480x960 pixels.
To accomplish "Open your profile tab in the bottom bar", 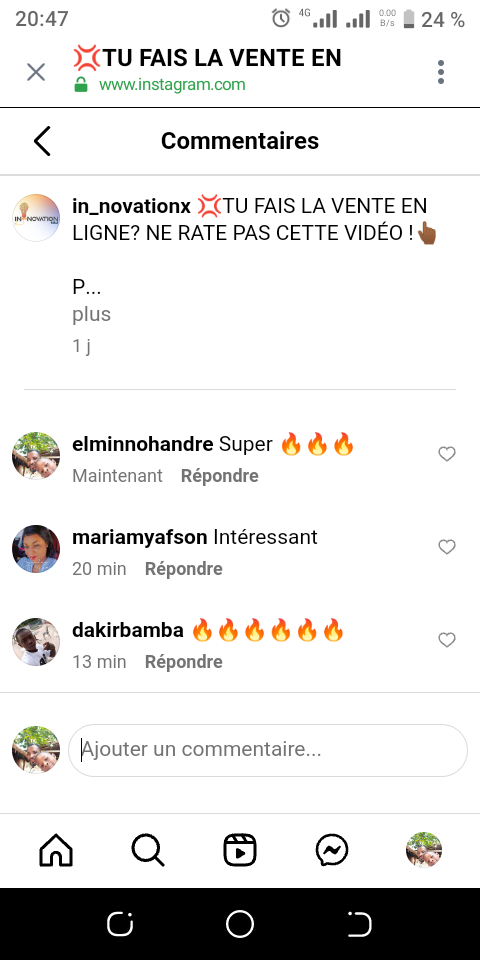I will pyautogui.click(x=424, y=850).
